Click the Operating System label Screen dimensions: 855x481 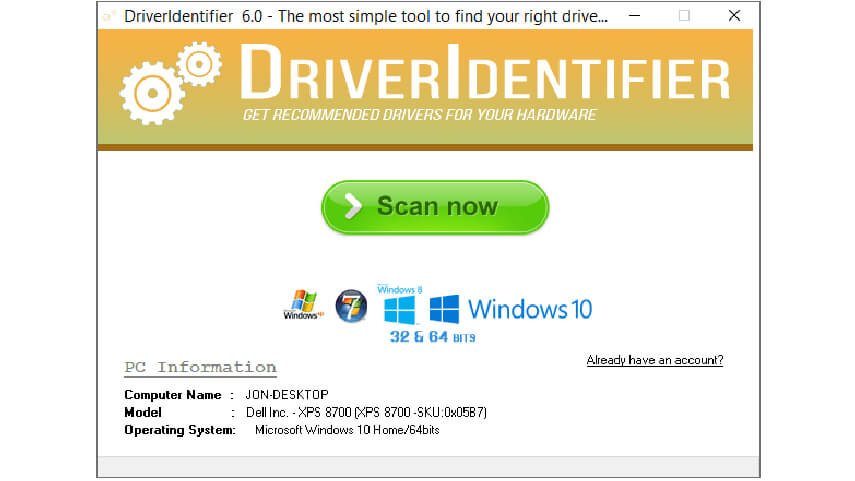[180, 430]
